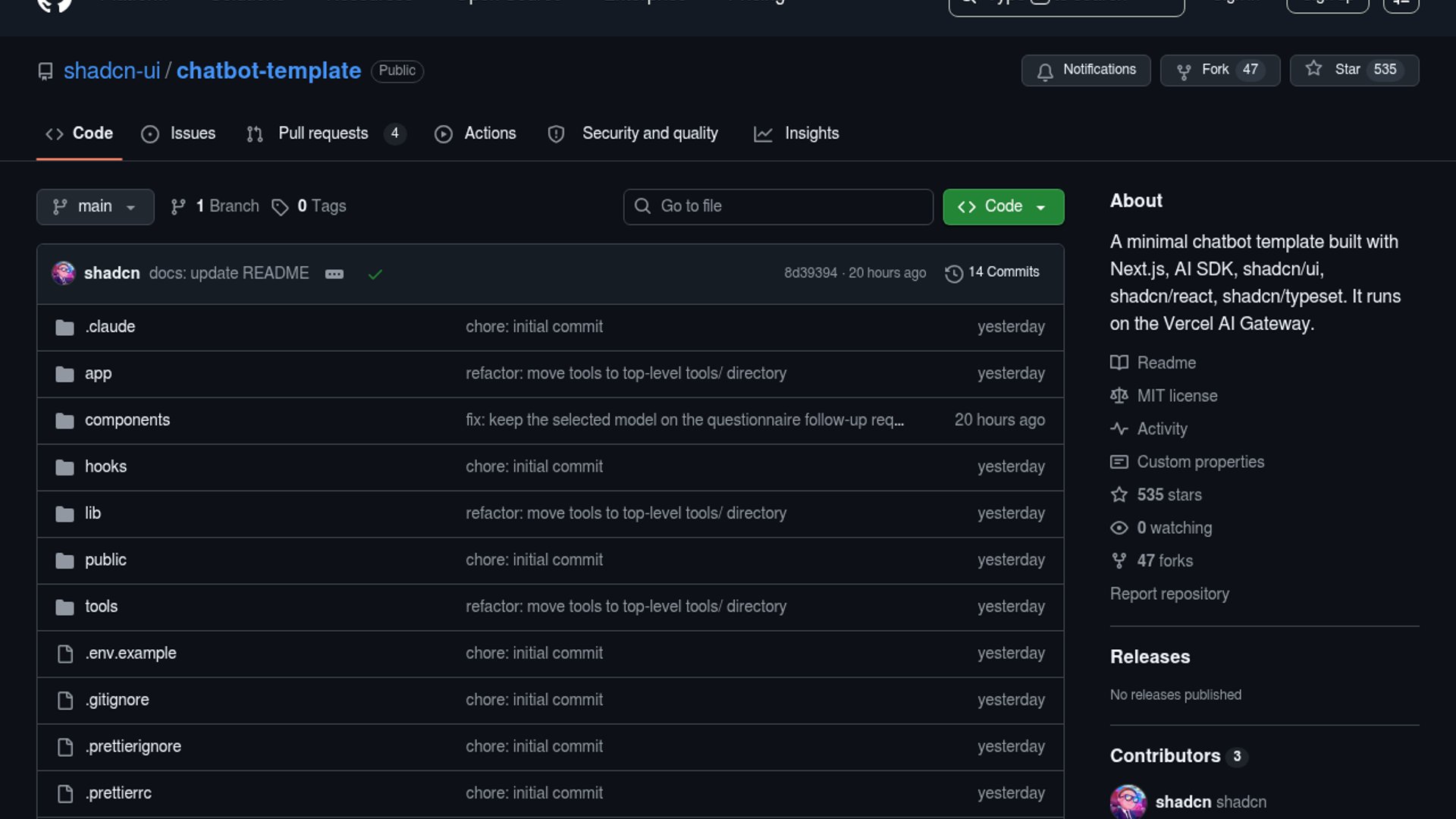Open the components row 'fix: keep the selected model' commit
1456x819 pixels.
click(x=685, y=420)
